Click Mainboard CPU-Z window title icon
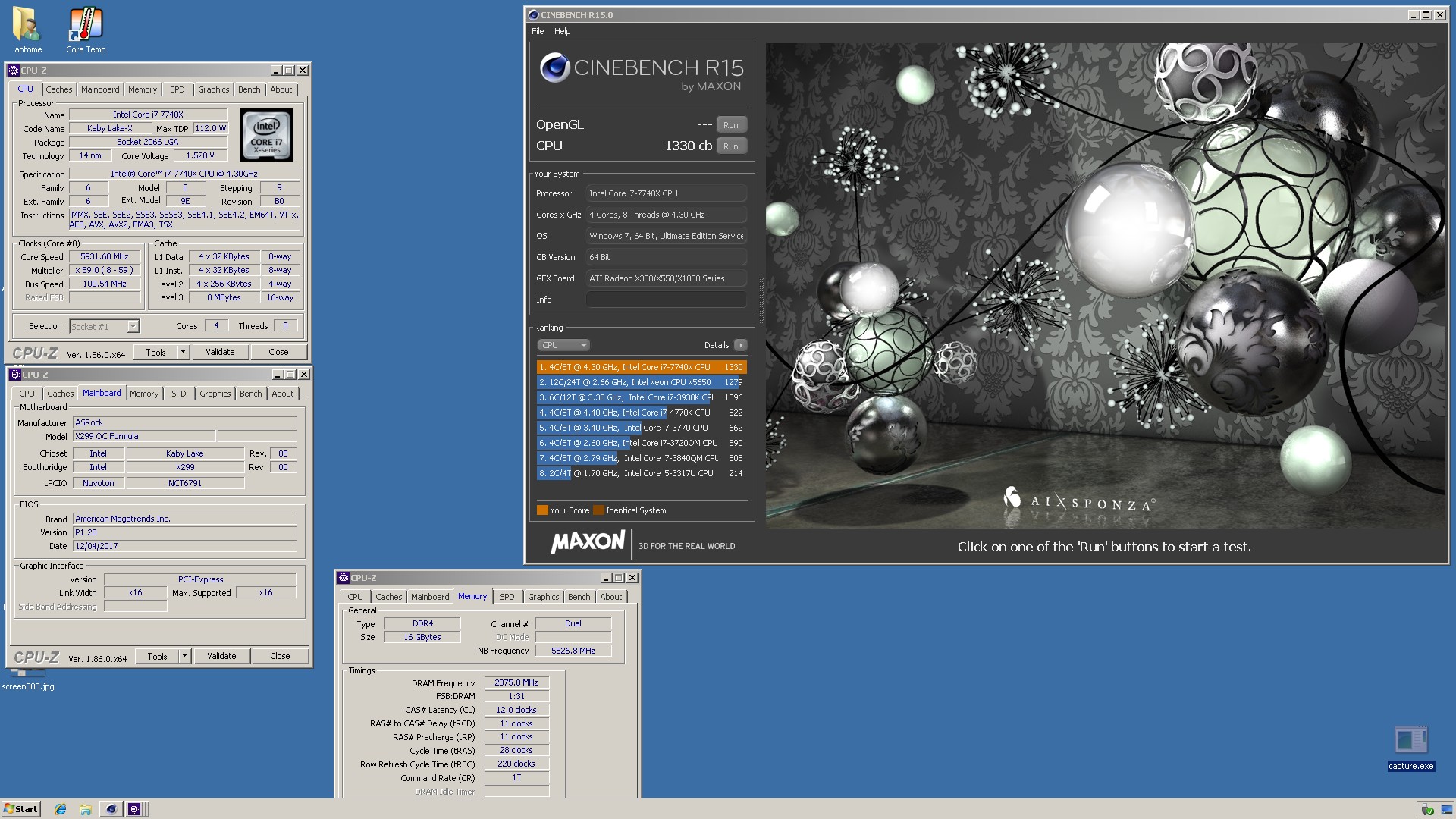1456x819 pixels. (14, 375)
